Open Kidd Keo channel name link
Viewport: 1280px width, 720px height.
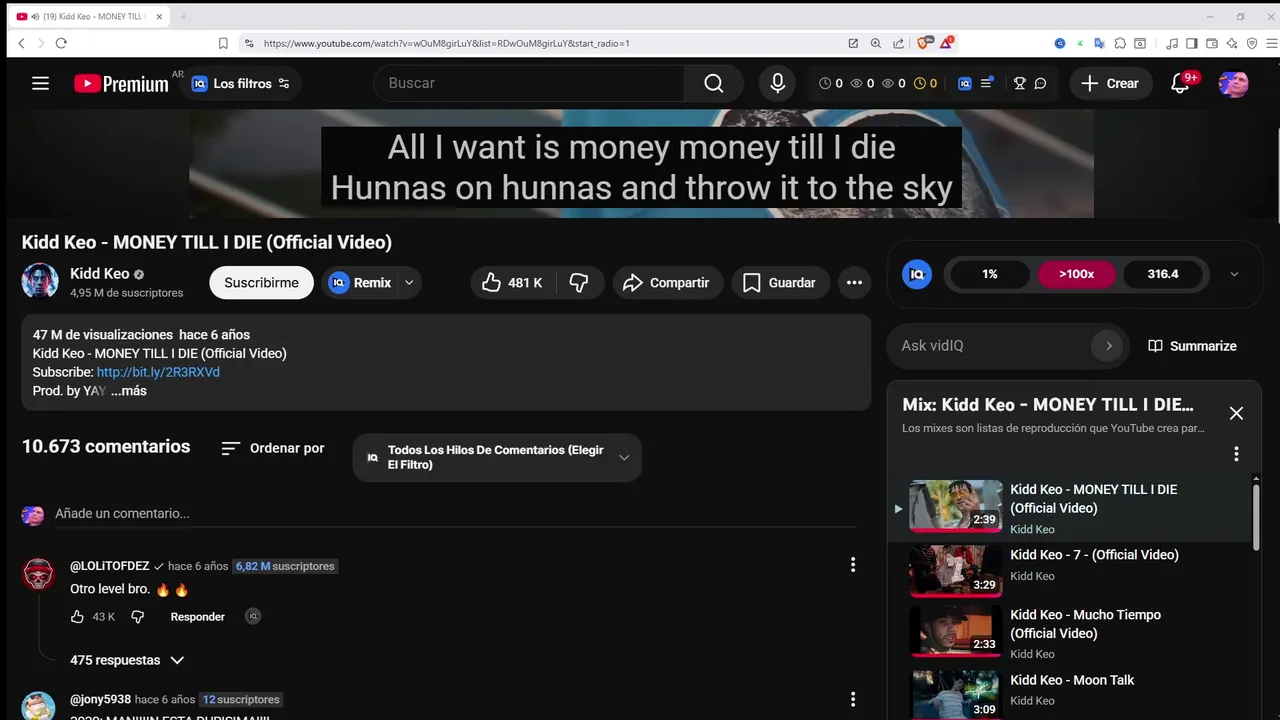99,274
